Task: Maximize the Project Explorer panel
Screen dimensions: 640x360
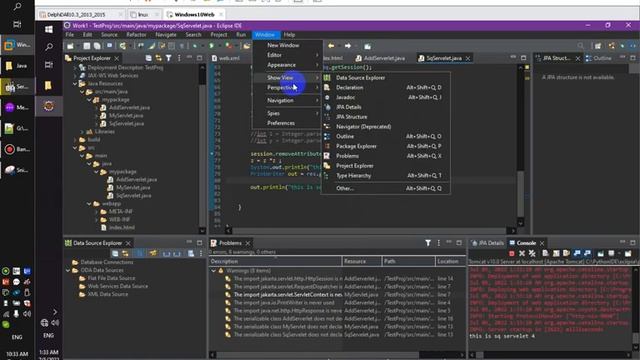Action: tap(200, 58)
